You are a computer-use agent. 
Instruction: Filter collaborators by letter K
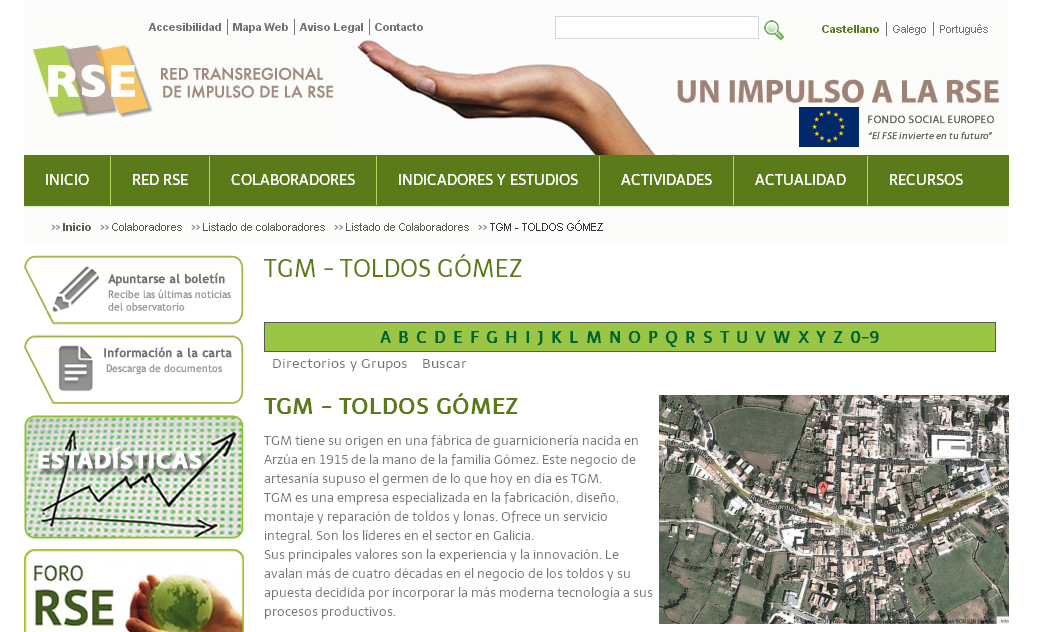[x=556, y=338]
